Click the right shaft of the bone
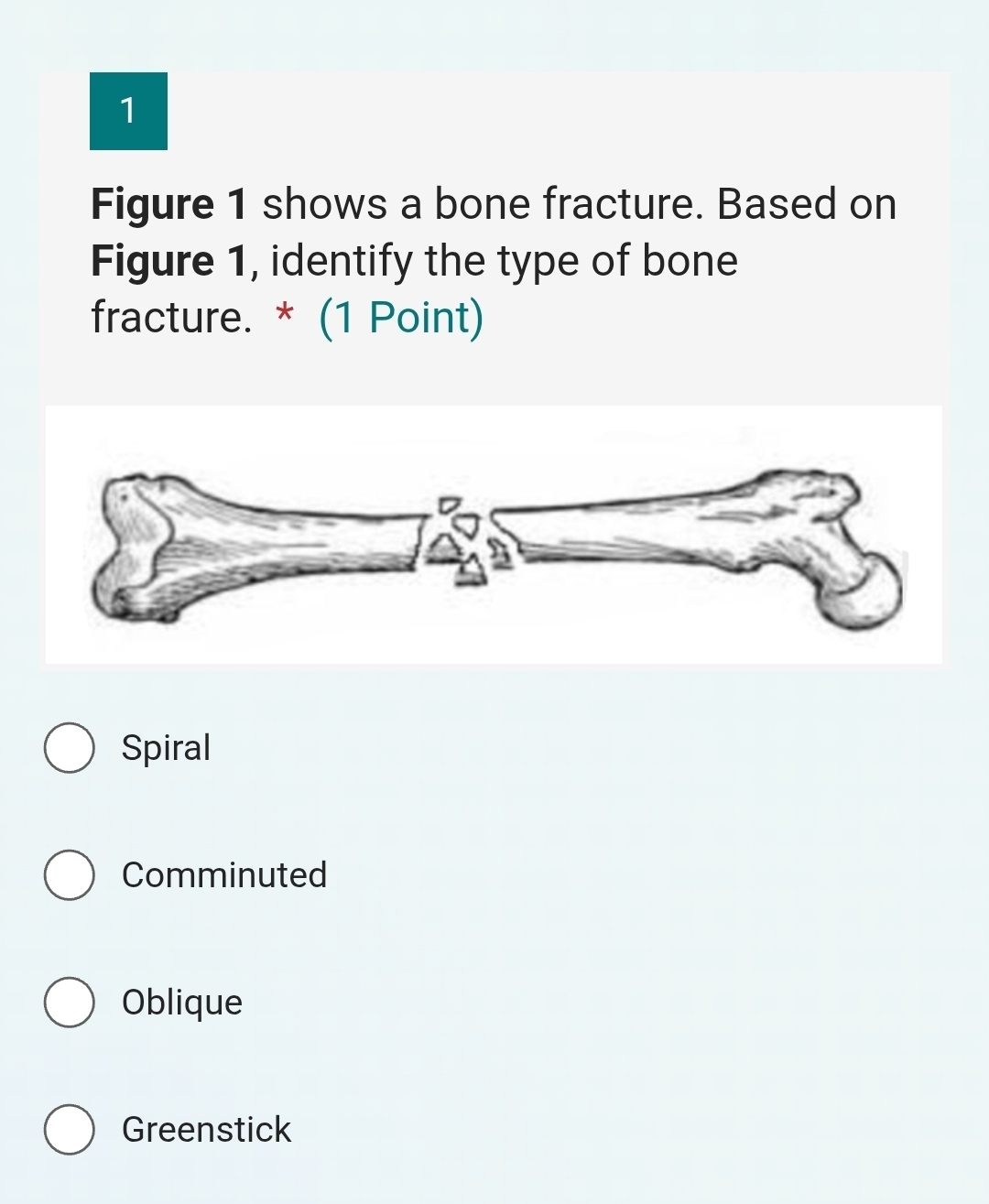This screenshot has width=989, height=1204. [x=623, y=531]
